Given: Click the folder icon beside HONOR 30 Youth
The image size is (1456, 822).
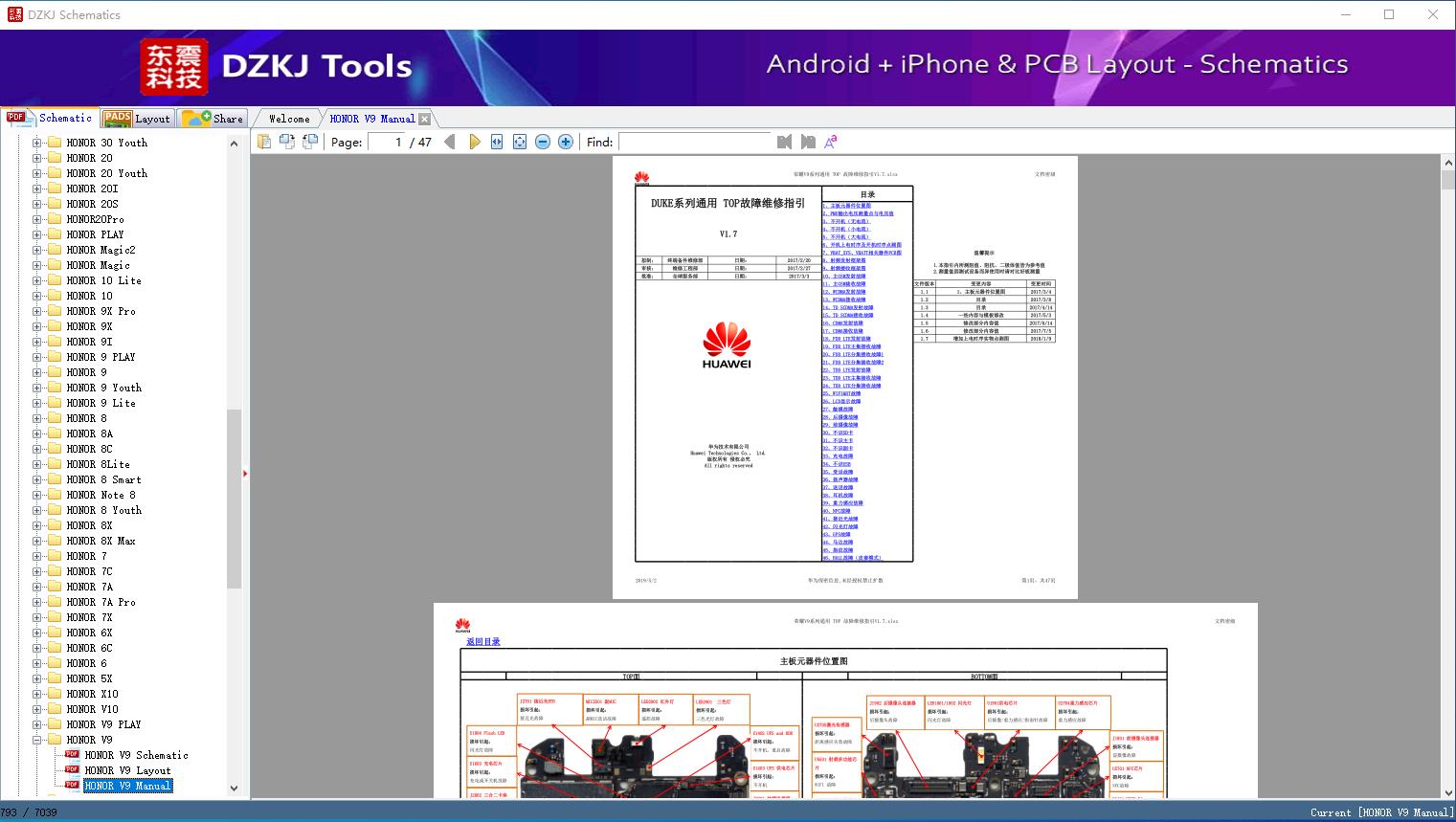Looking at the screenshot, I should point(55,143).
